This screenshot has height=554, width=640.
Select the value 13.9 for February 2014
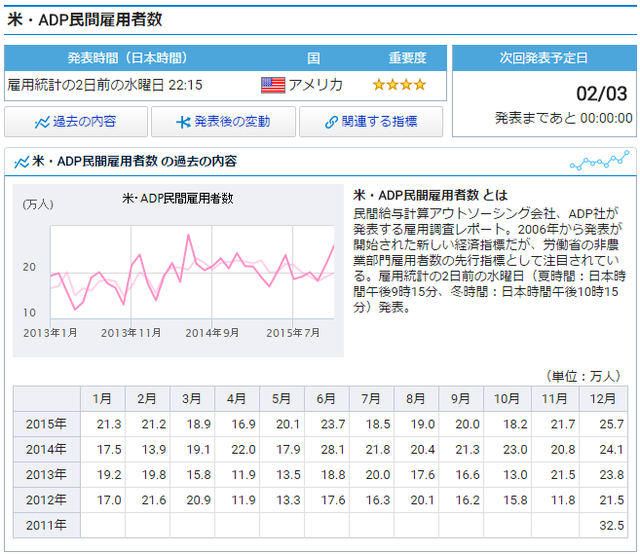click(154, 450)
